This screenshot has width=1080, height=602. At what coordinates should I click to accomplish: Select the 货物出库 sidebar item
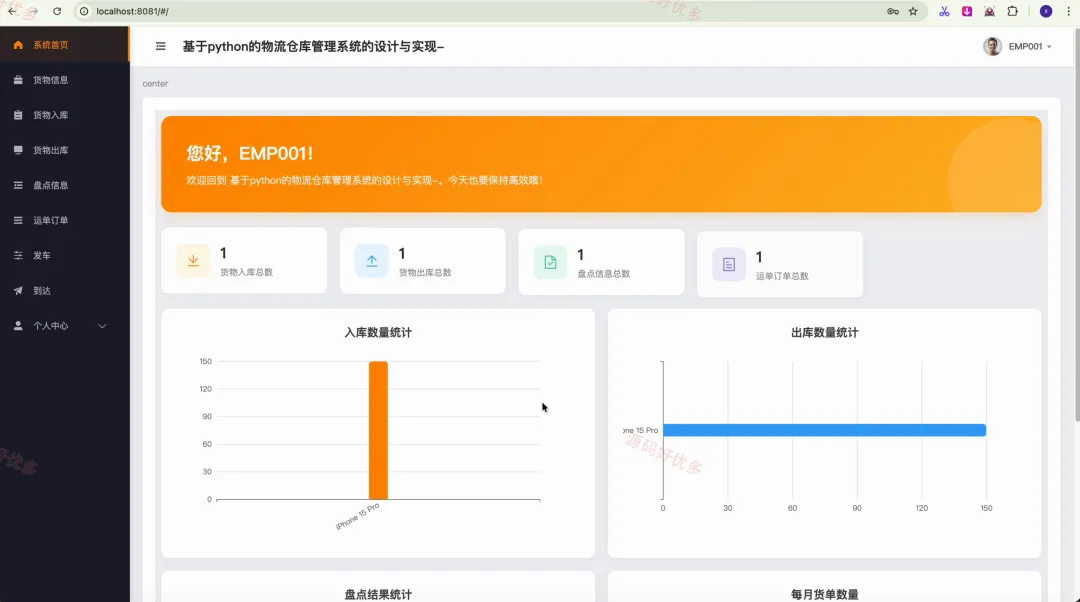point(64,150)
